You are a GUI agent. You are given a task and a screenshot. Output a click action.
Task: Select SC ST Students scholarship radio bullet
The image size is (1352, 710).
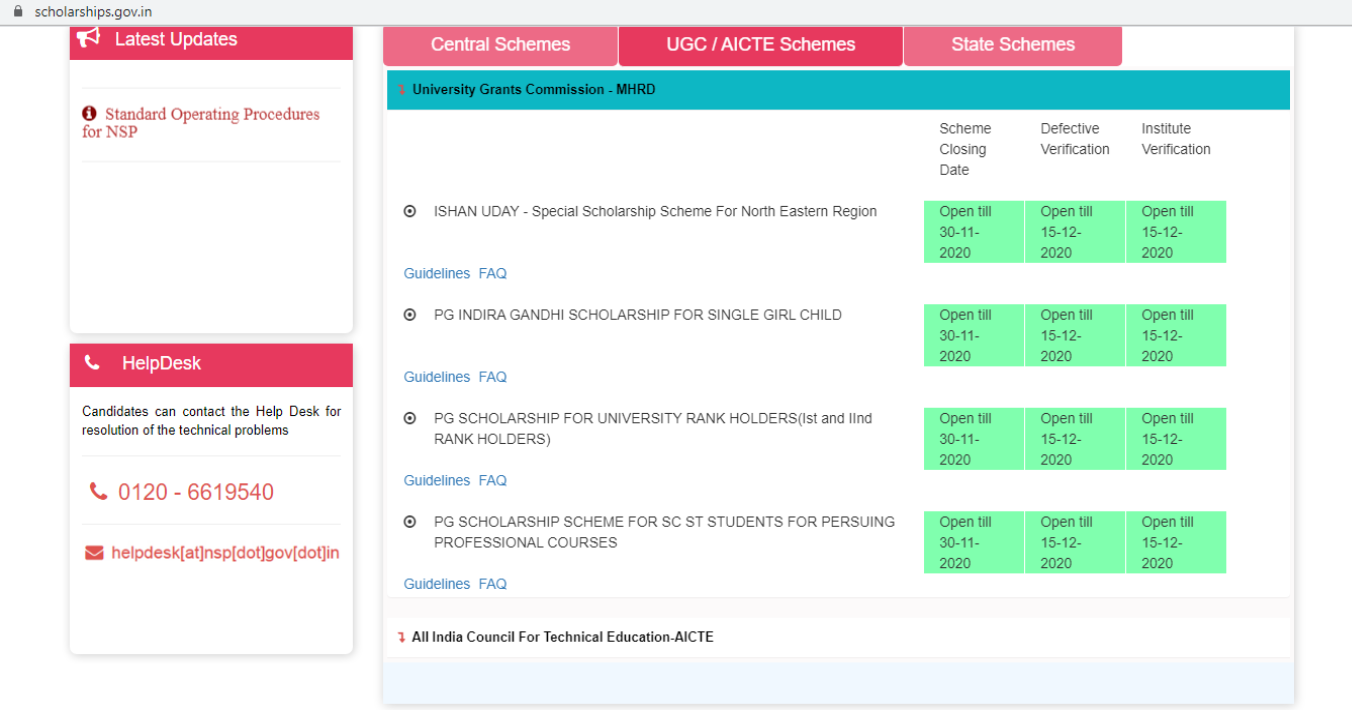(x=410, y=522)
